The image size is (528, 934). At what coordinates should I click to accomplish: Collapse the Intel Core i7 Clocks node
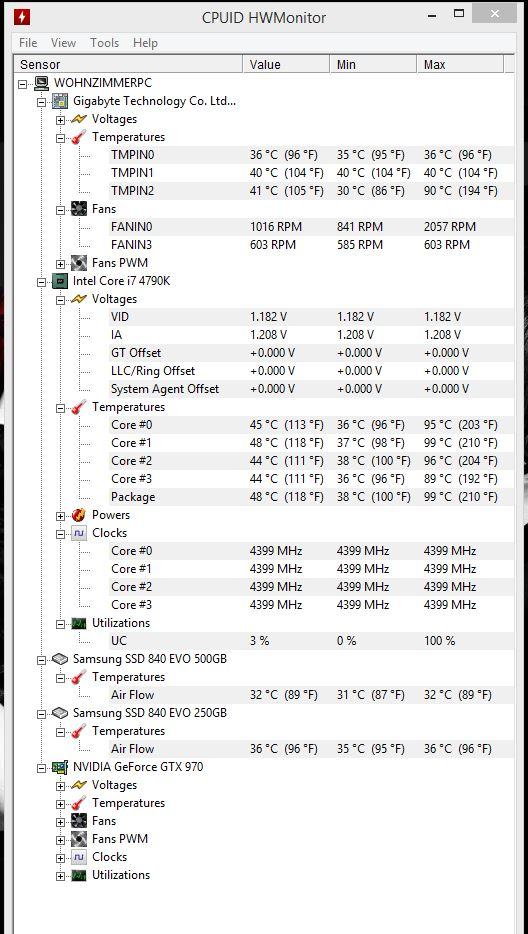[60, 534]
